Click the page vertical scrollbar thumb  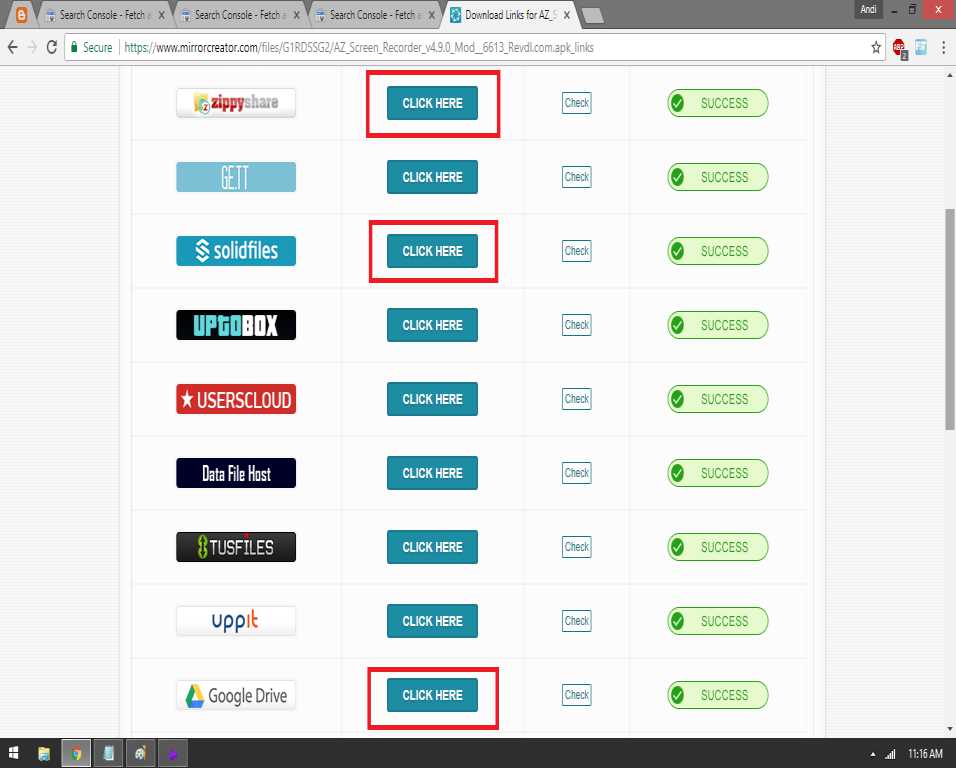pyautogui.click(x=950, y=319)
